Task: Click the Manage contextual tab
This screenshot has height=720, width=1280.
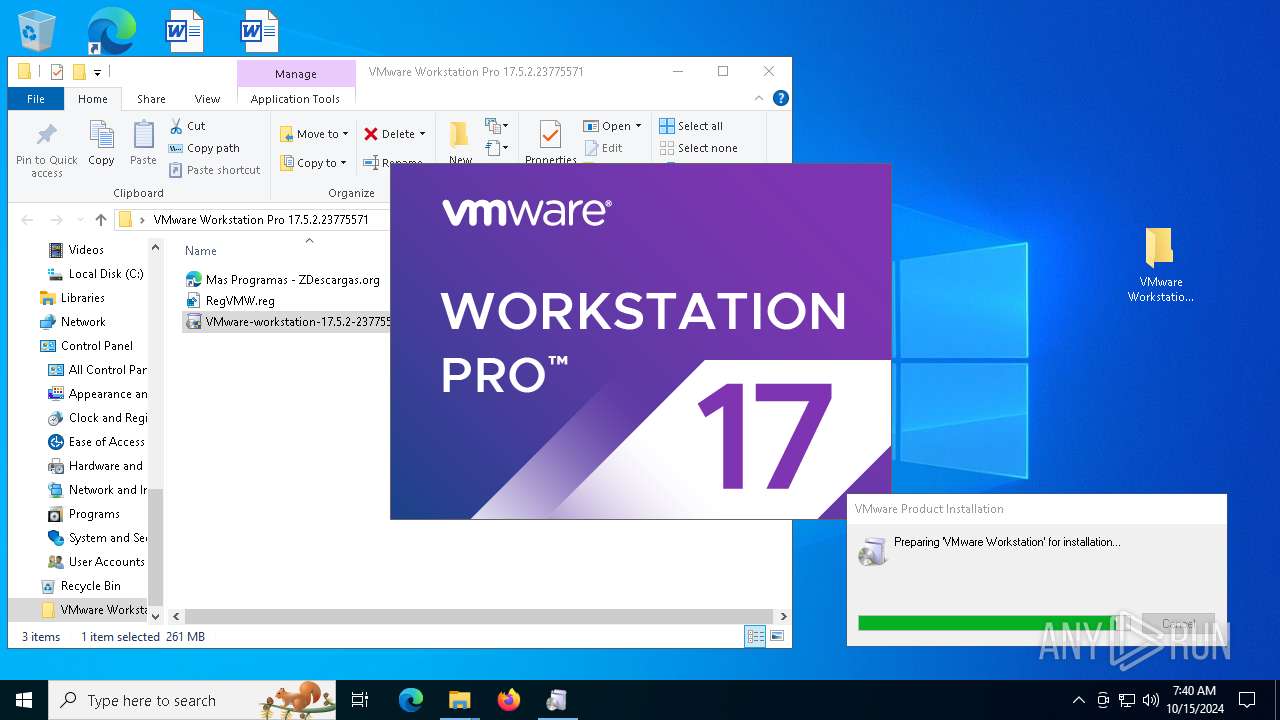Action: 296,73
